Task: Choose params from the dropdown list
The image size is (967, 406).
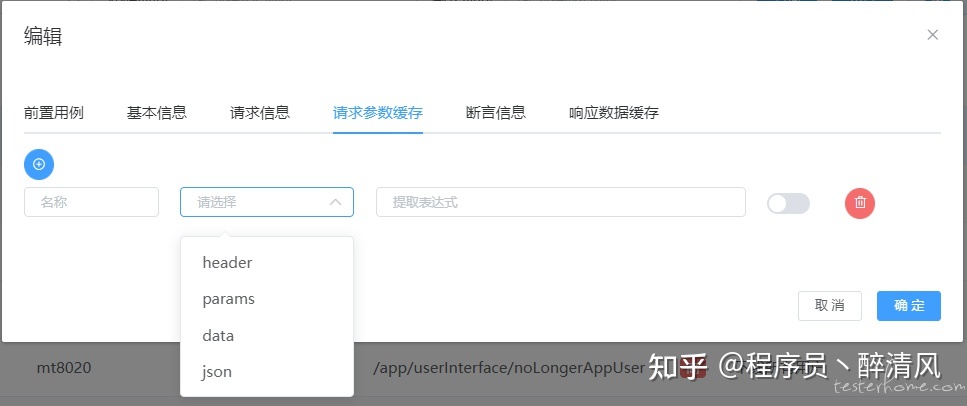Action: [266, 299]
